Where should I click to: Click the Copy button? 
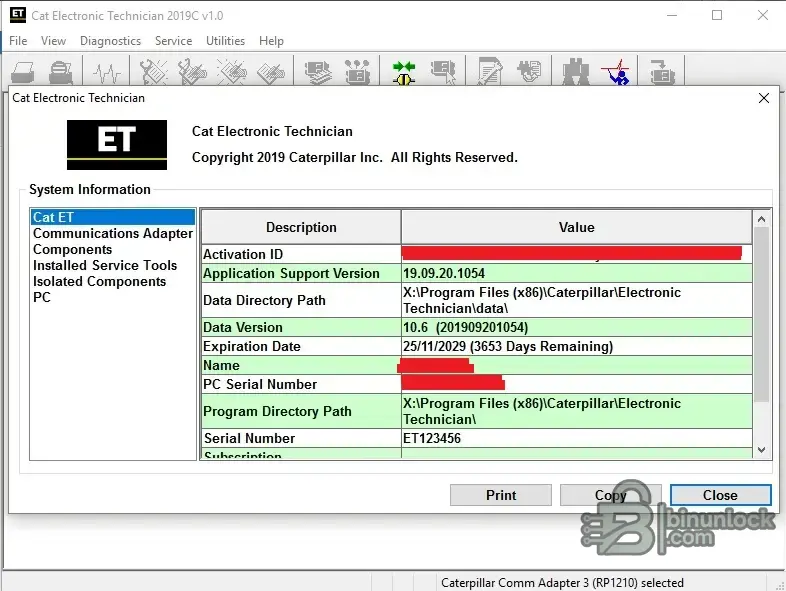(x=611, y=495)
